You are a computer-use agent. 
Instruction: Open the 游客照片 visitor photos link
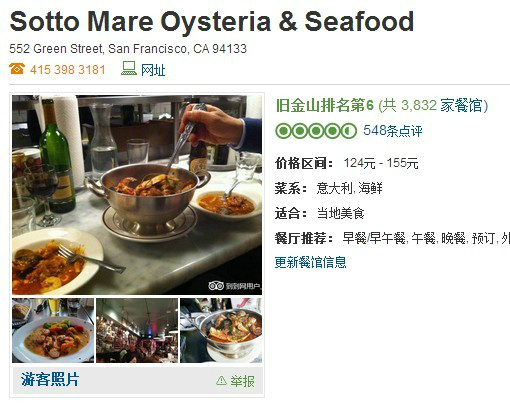click(50, 379)
